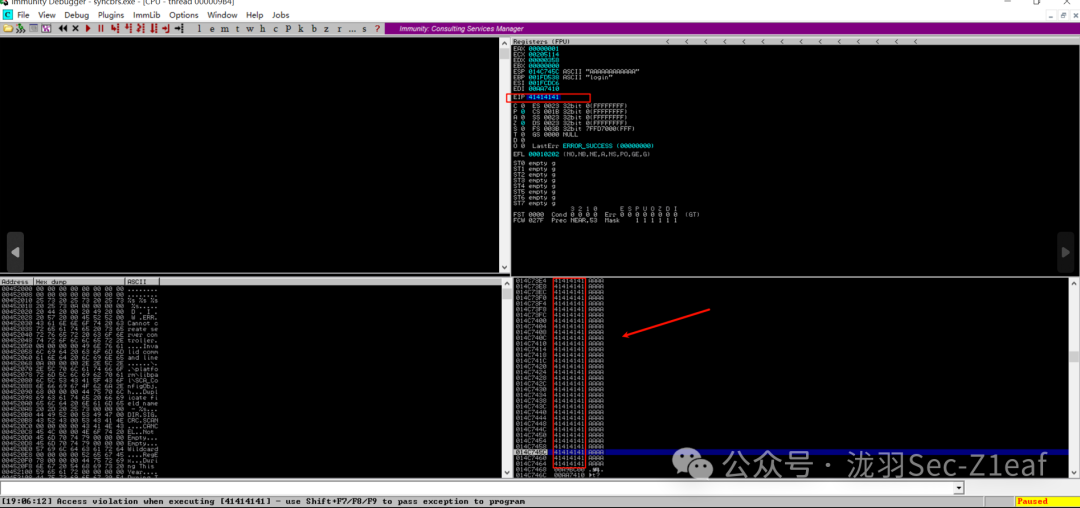This screenshot has width=1080, height=508.
Task: Click the red question mark help icon
Action: point(377,28)
